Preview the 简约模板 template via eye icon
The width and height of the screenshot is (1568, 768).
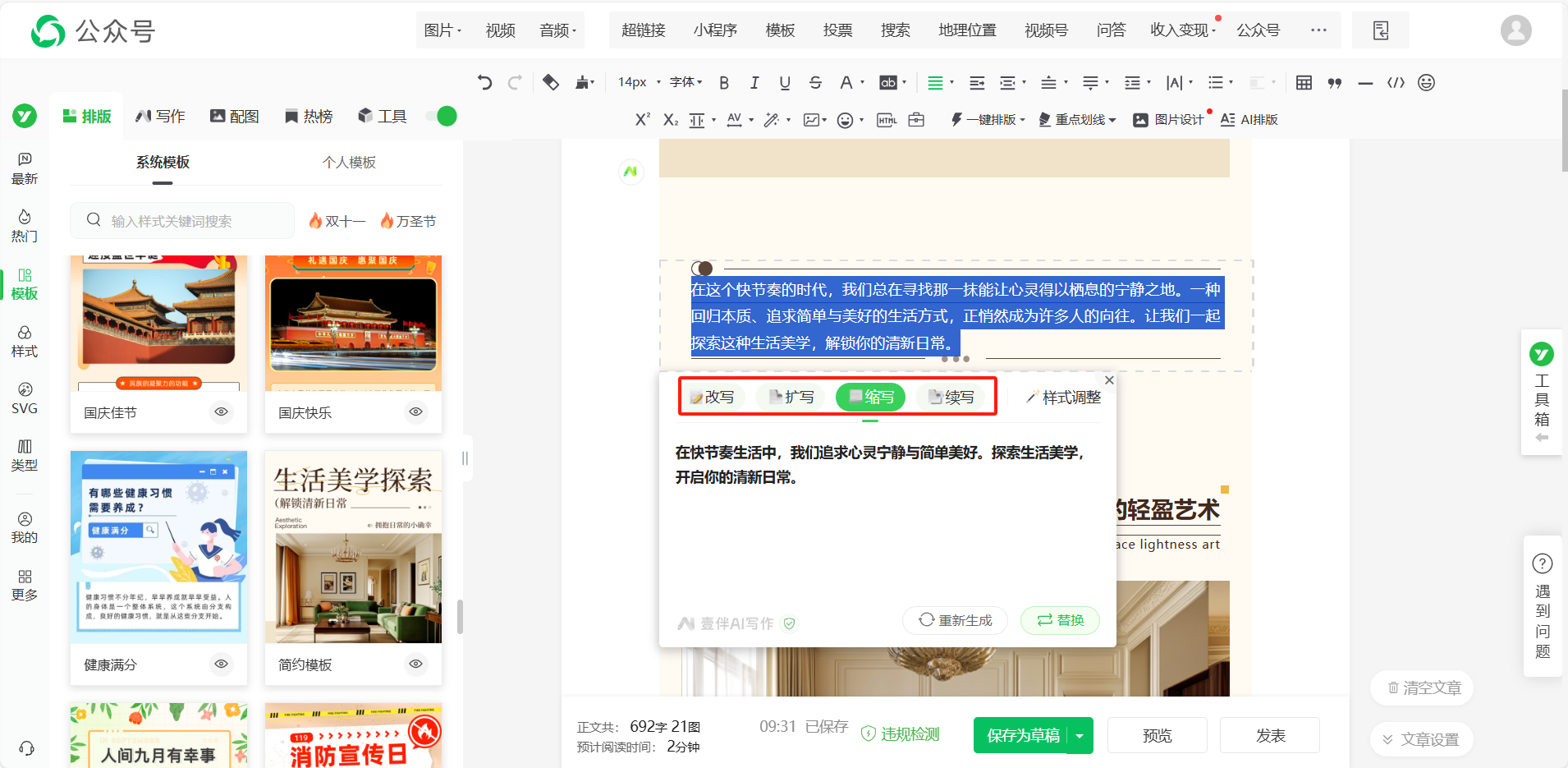(x=416, y=664)
